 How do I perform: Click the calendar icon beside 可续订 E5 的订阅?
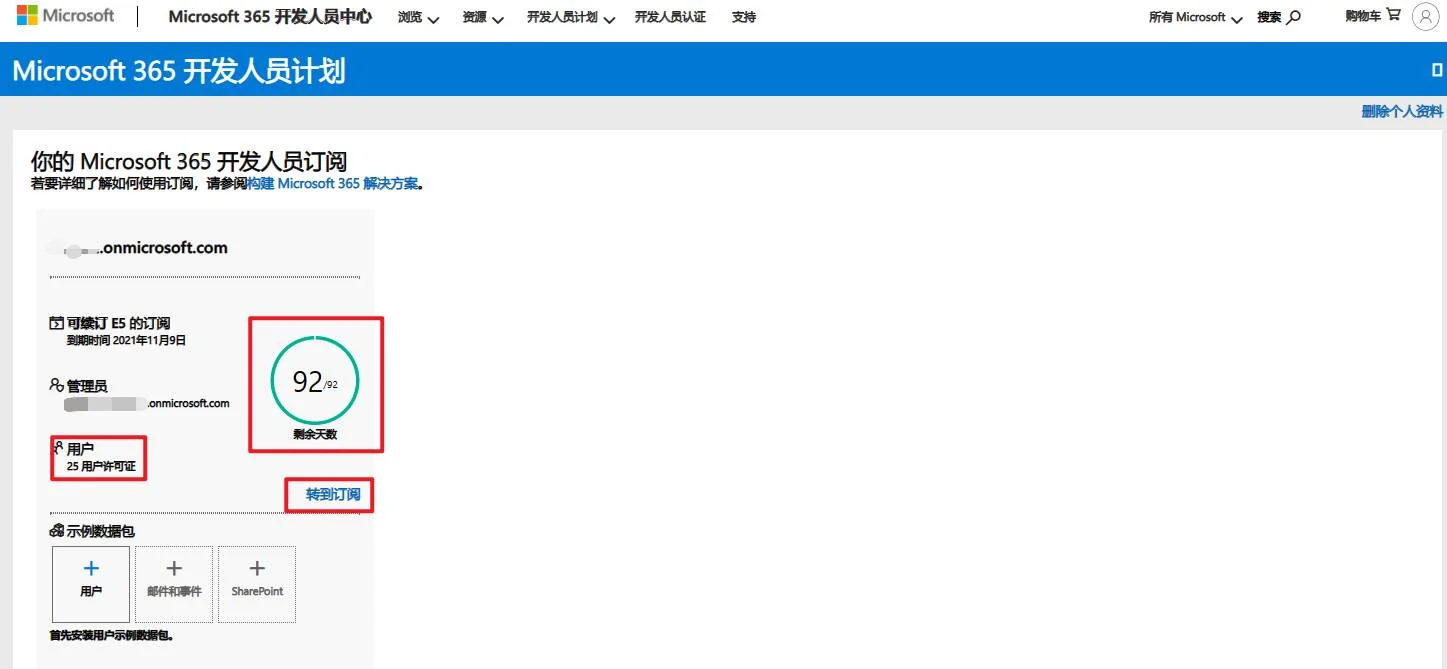point(57,322)
